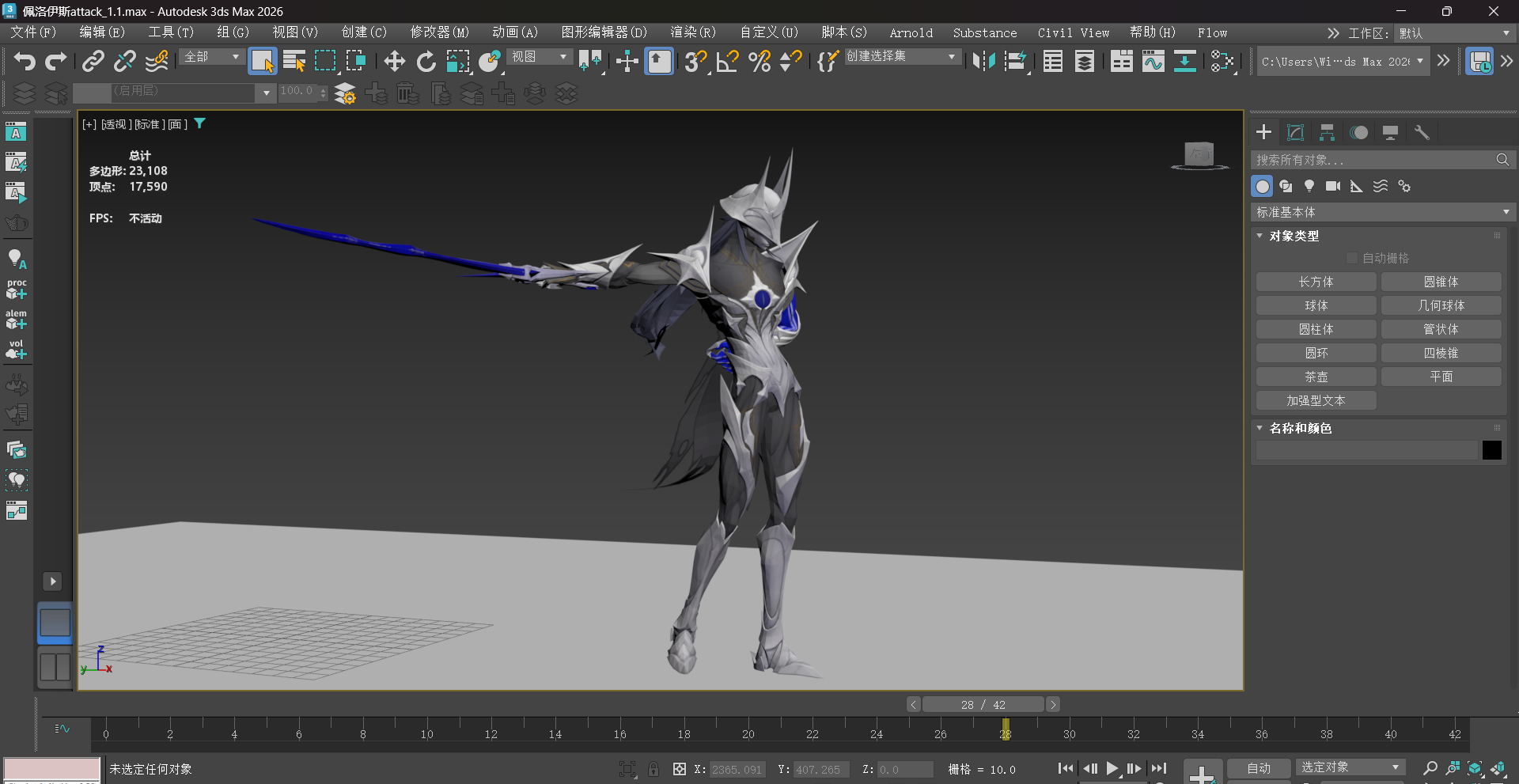This screenshot has width=1519, height=784.
Task: Click Use Pivot Point Center icon
Action: click(589, 61)
